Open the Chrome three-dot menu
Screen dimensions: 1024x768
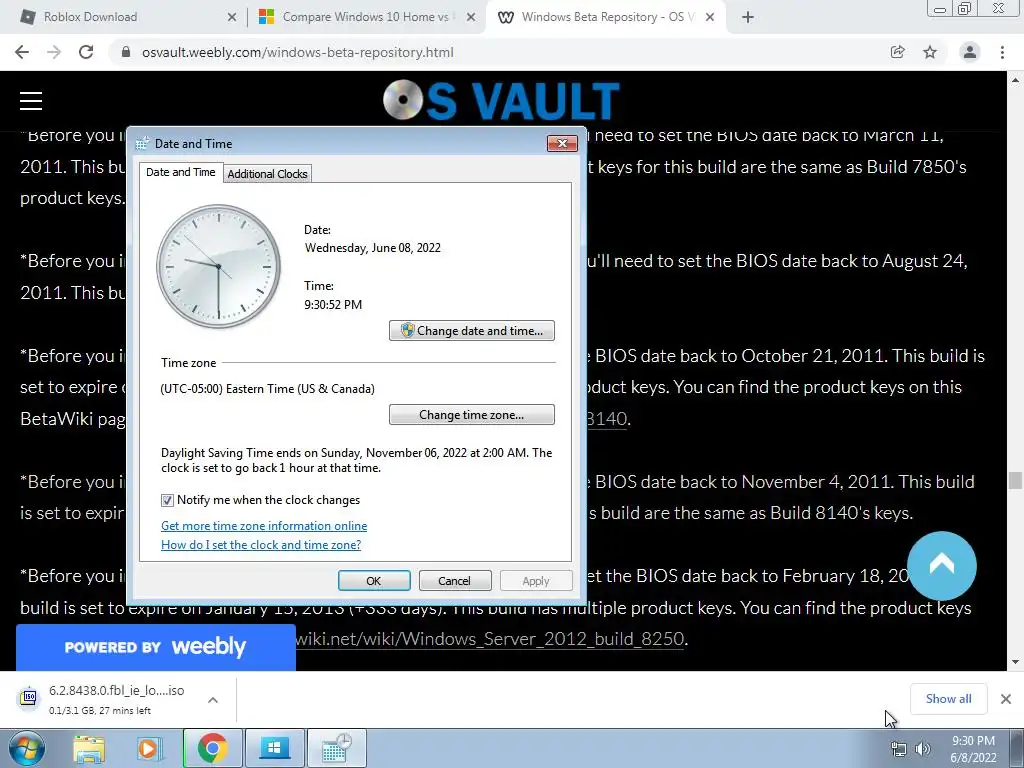1002,52
